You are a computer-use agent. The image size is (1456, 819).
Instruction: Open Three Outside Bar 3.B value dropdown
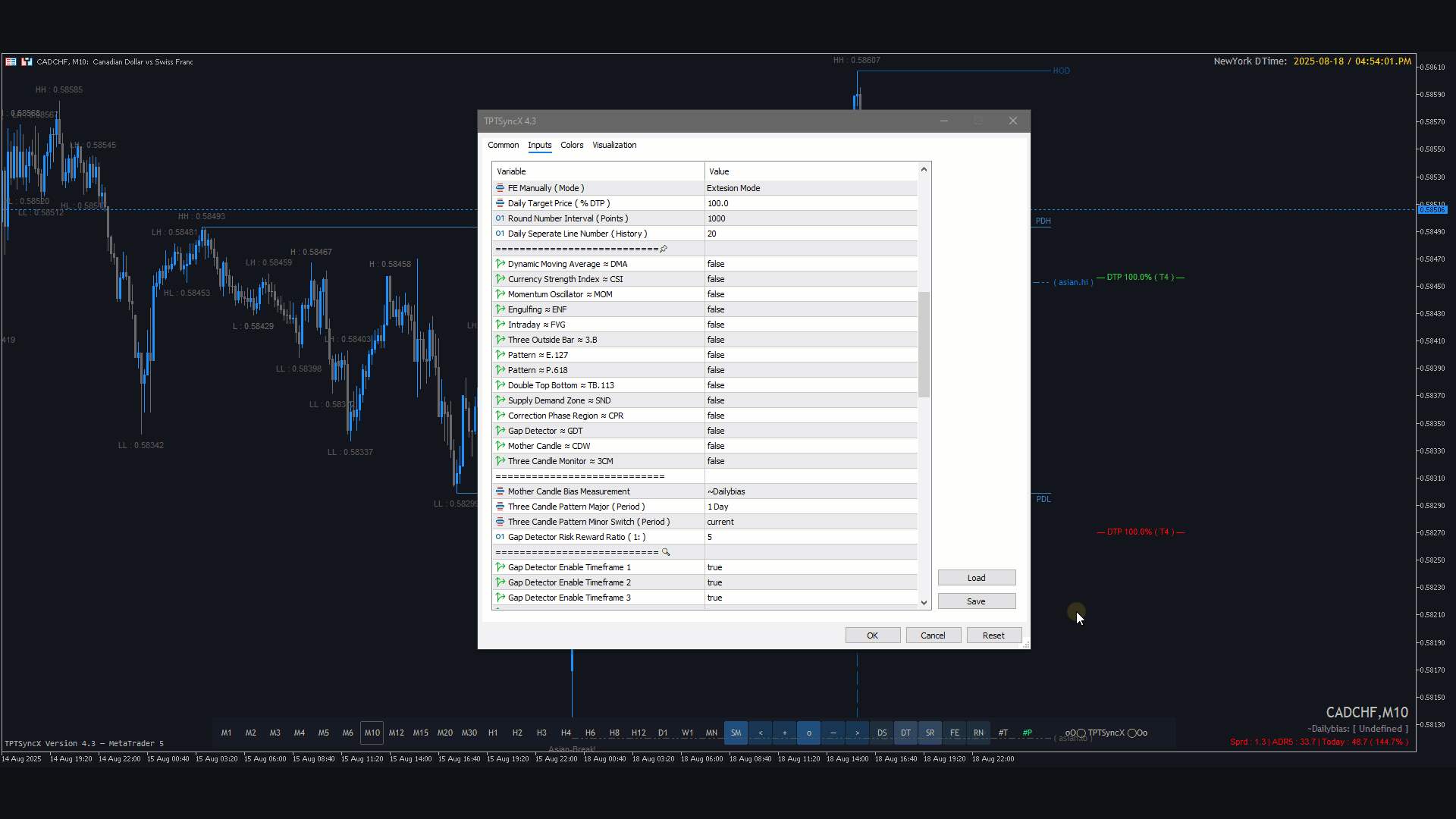[x=811, y=340]
